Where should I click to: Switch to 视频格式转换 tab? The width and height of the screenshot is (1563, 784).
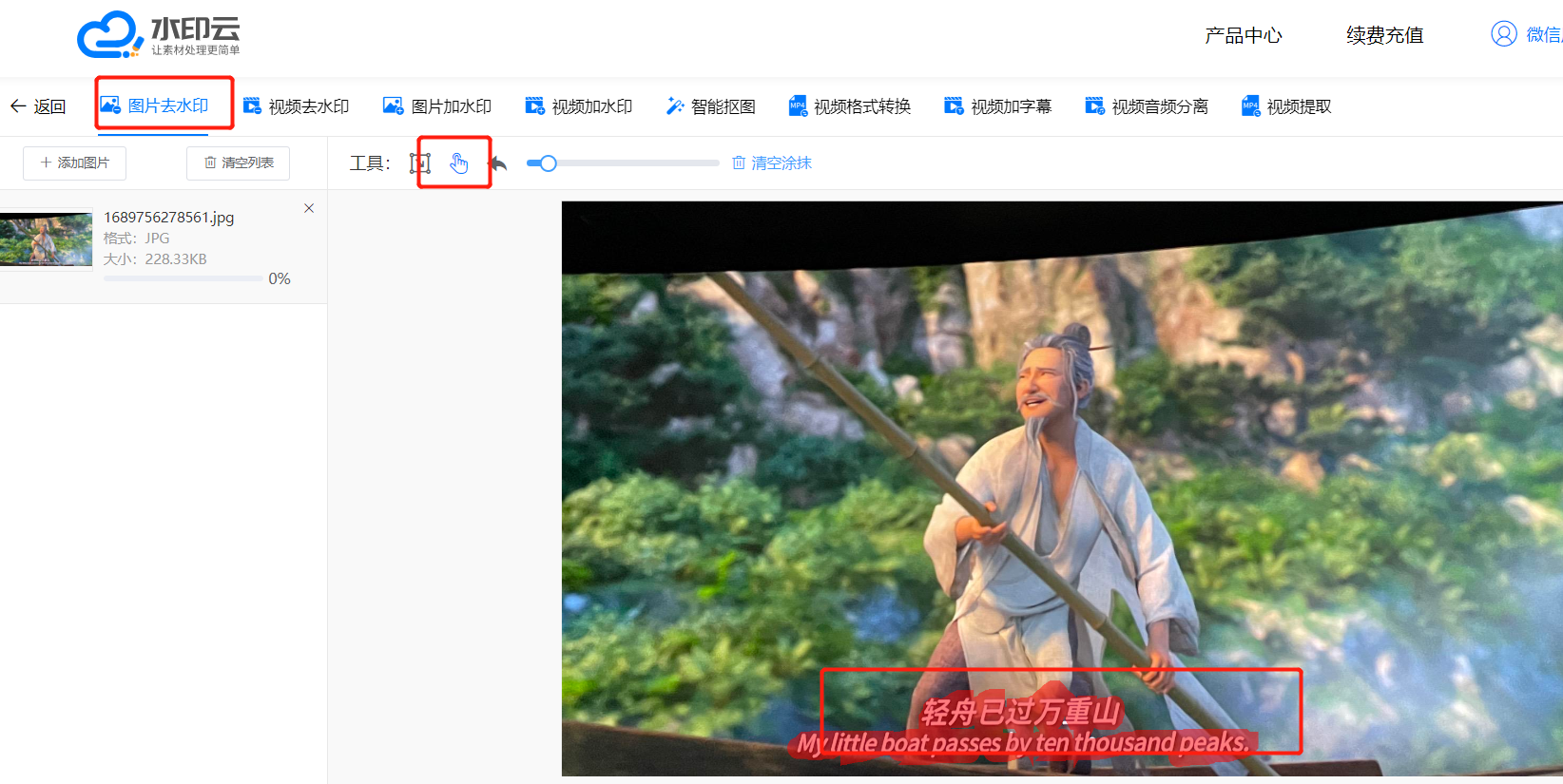click(850, 106)
